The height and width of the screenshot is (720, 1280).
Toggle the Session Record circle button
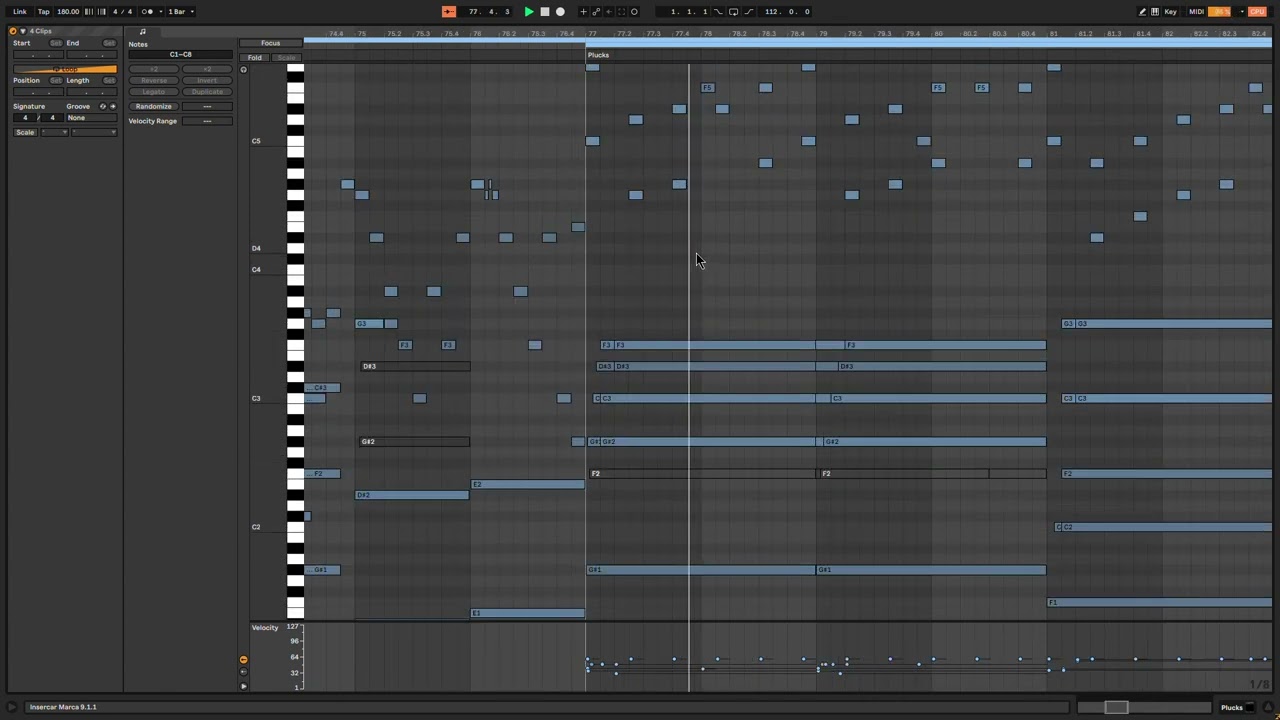pyautogui.click(x=634, y=12)
